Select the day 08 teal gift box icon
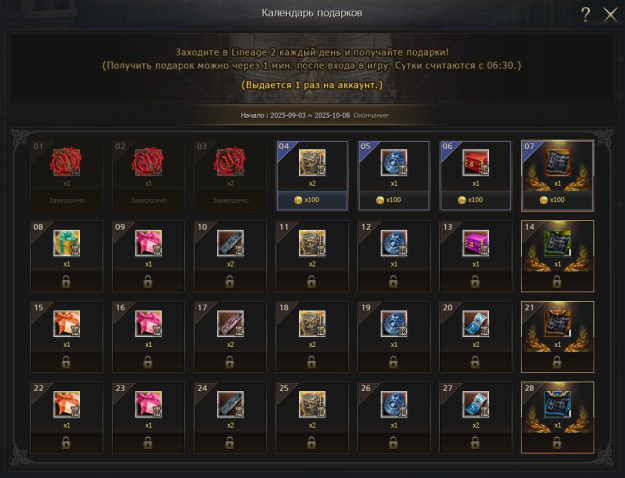The width and height of the screenshot is (625, 478). [67, 243]
